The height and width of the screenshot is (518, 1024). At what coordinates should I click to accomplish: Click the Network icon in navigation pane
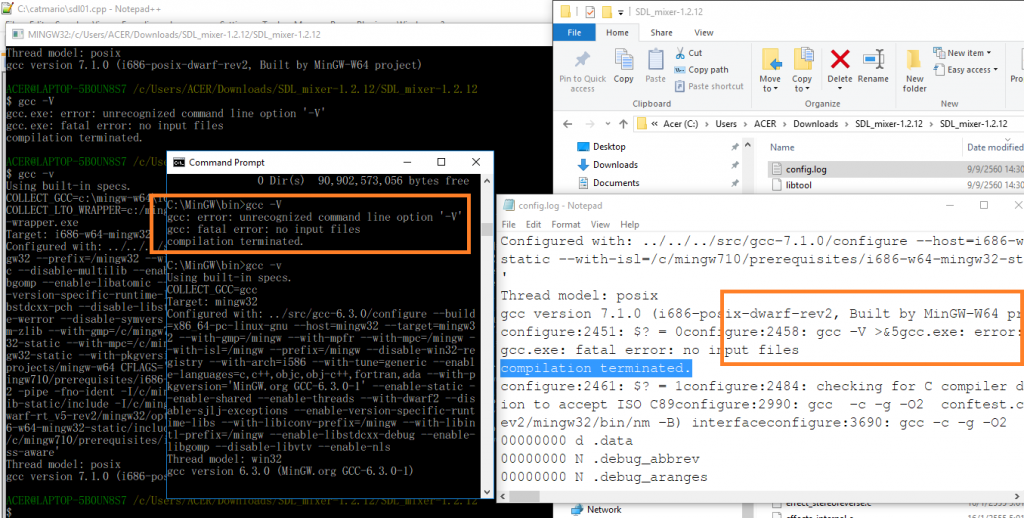[x=576, y=510]
